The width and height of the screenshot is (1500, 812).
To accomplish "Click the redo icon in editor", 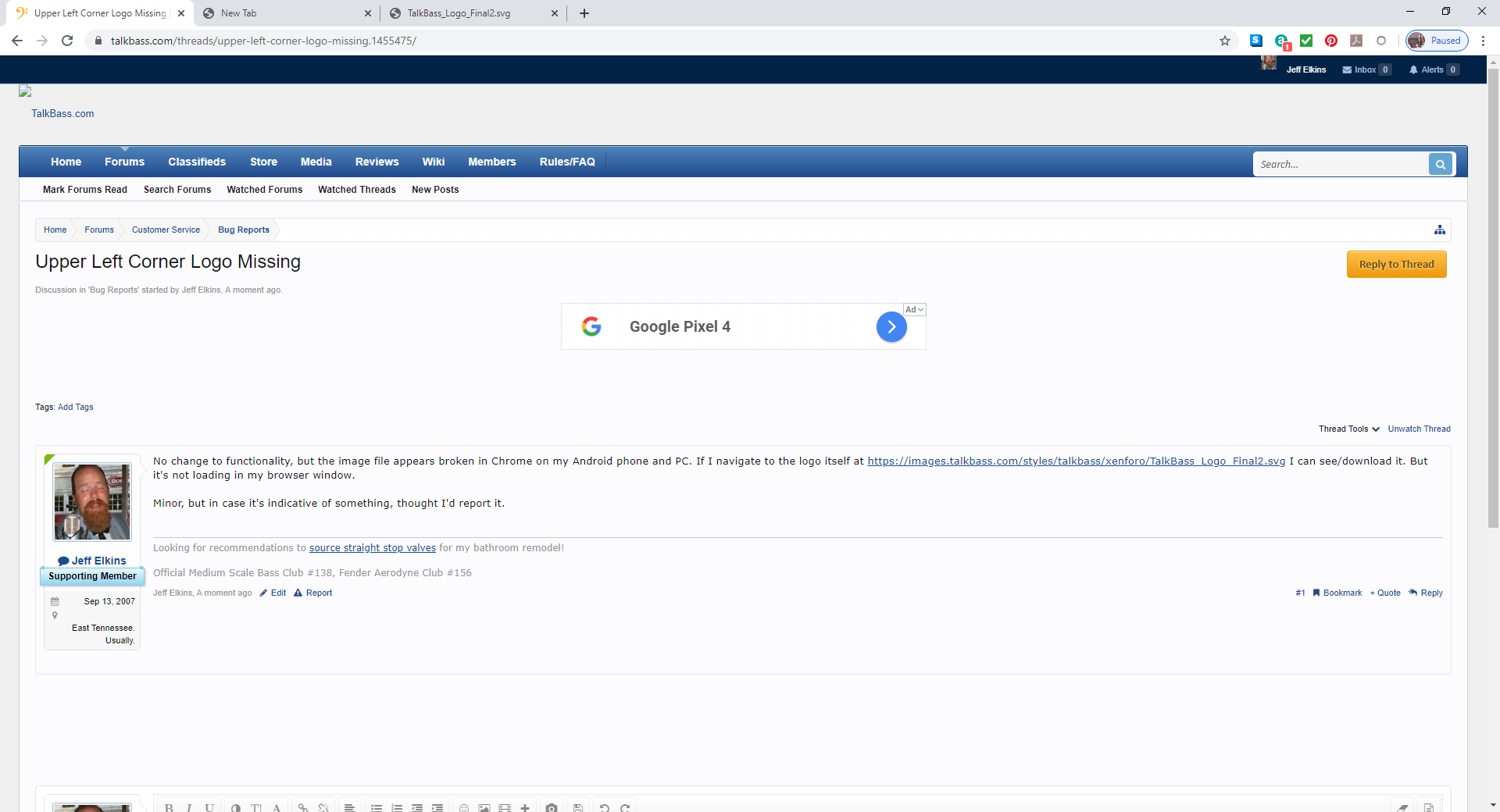I will point(625,807).
